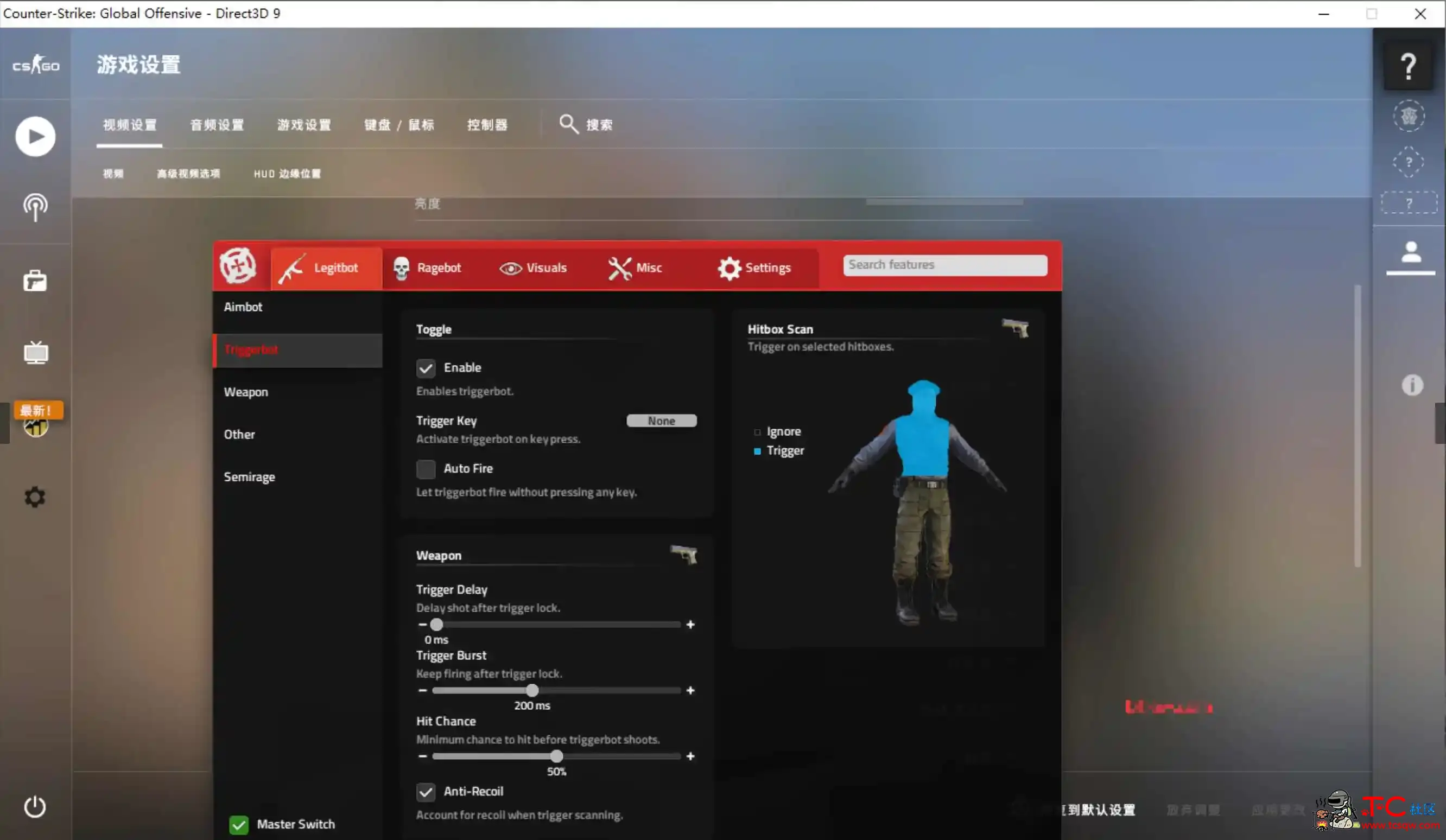Click the Search features input field

coord(944,264)
